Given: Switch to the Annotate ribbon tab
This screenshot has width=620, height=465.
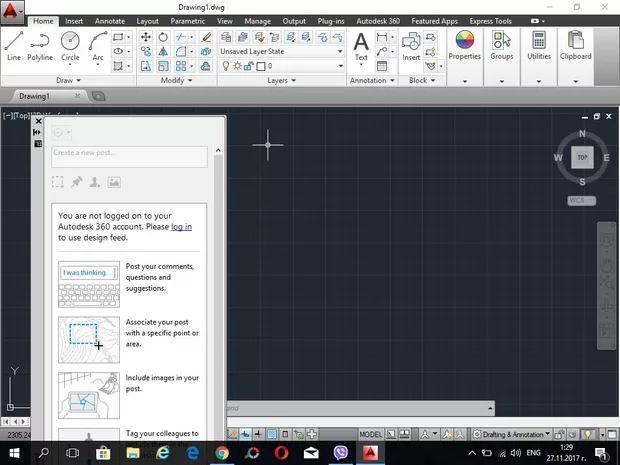Looking at the screenshot, I should (108, 20).
